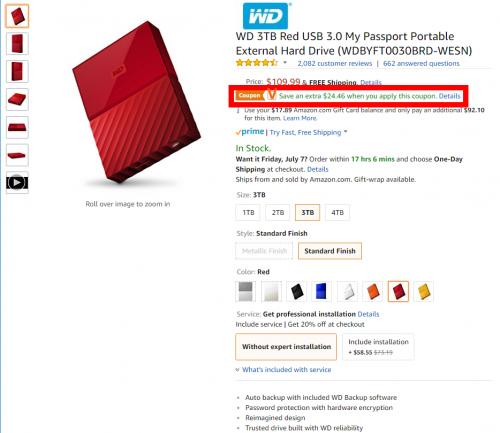The image size is (500, 433).
Task: Select the 4TB size option
Action: coord(337,213)
